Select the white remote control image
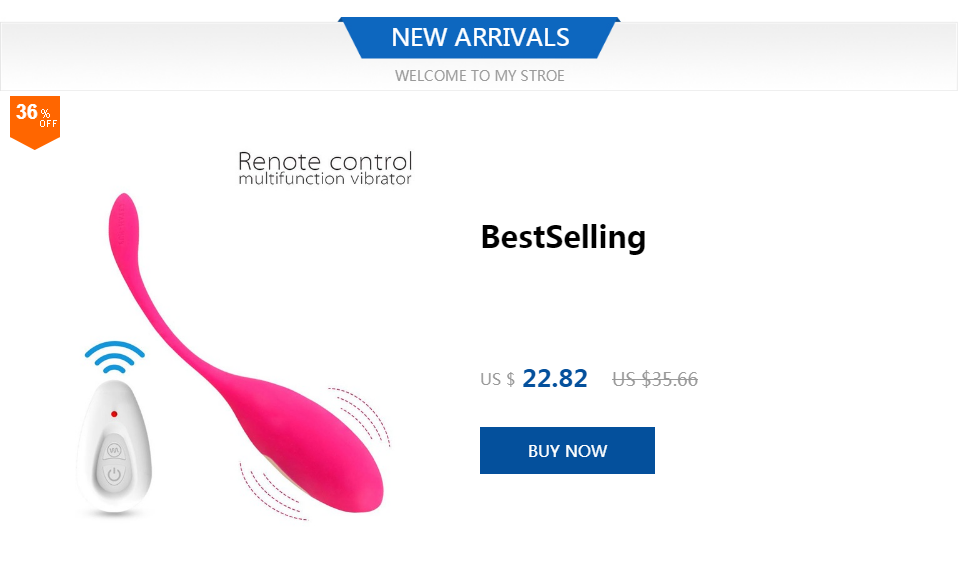Screen dimensions: 958x583 tap(114, 450)
